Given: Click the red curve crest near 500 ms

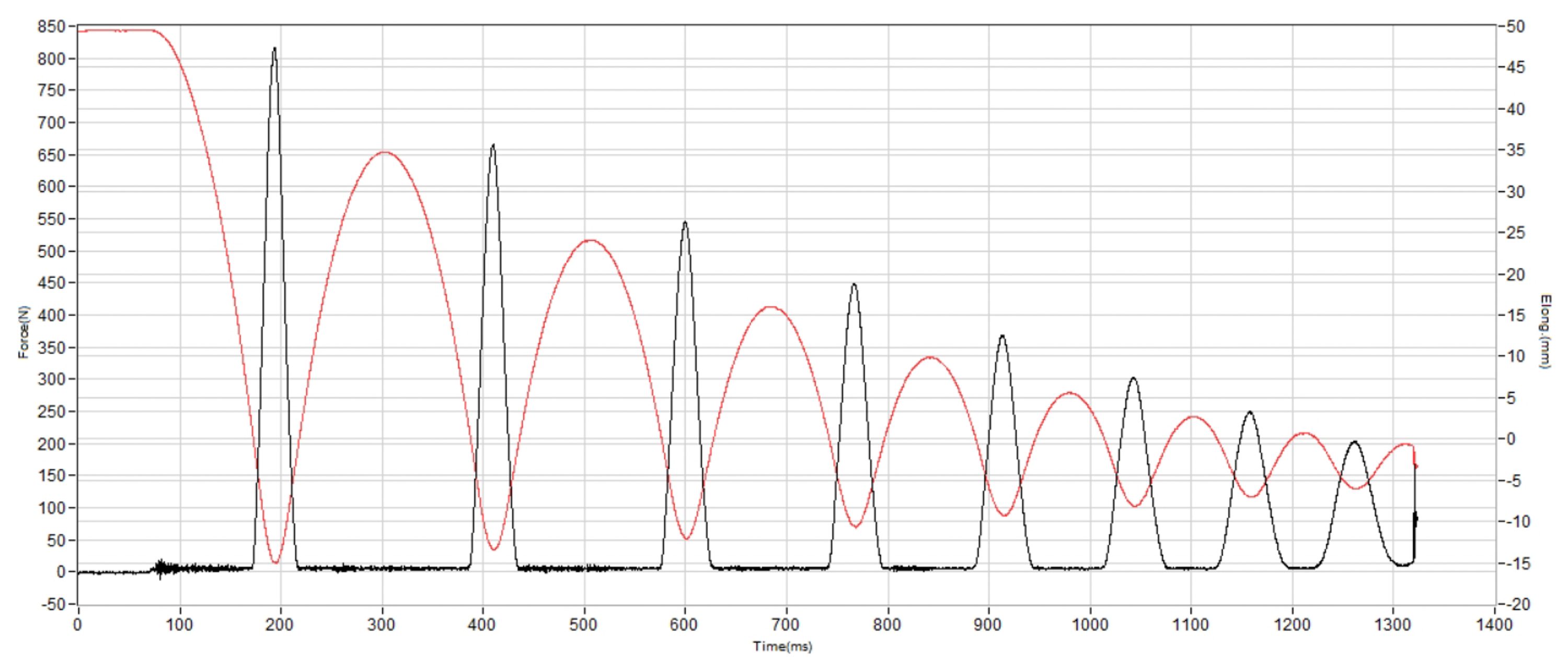Looking at the screenshot, I should coord(591,241).
